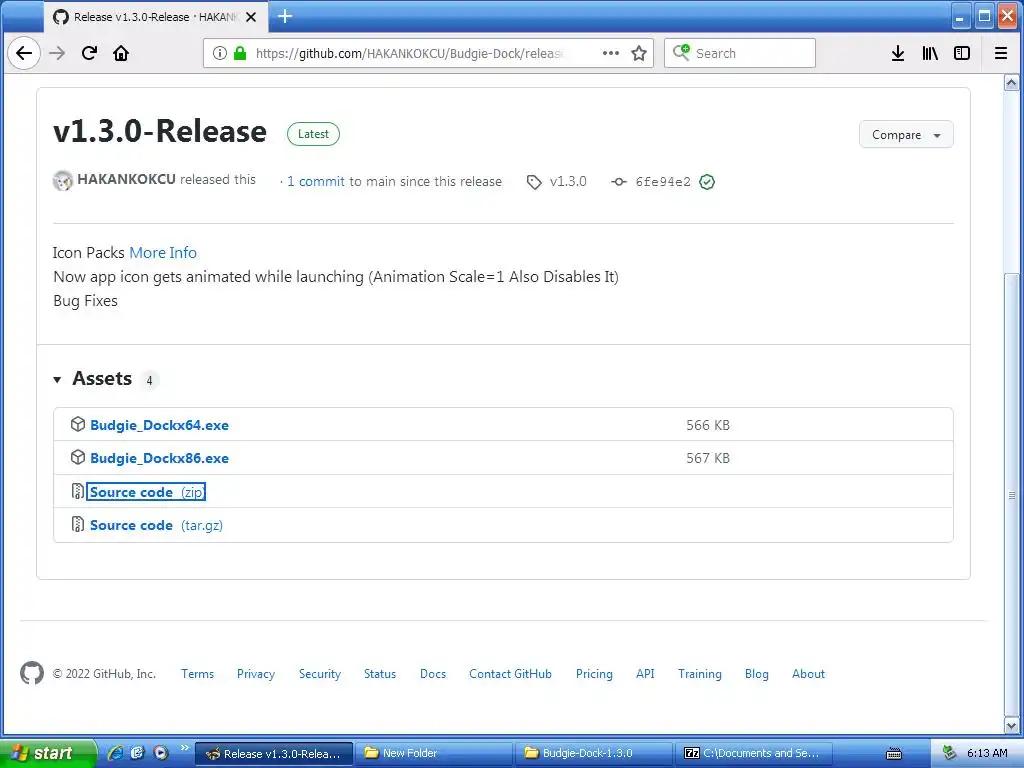Click HAKANKOKCU's avatar image
1024x768 pixels.
point(63,180)
